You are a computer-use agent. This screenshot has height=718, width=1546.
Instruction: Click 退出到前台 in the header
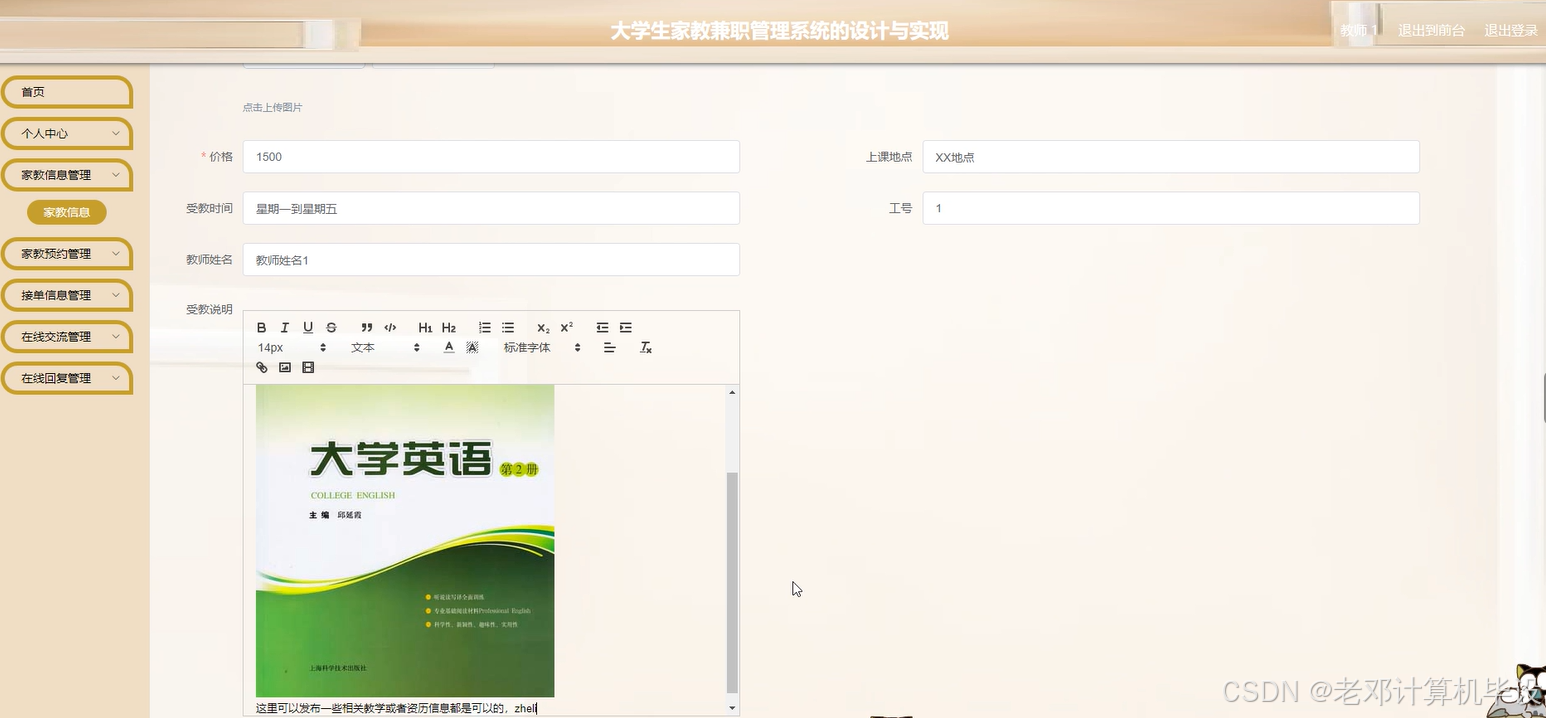1431,31
